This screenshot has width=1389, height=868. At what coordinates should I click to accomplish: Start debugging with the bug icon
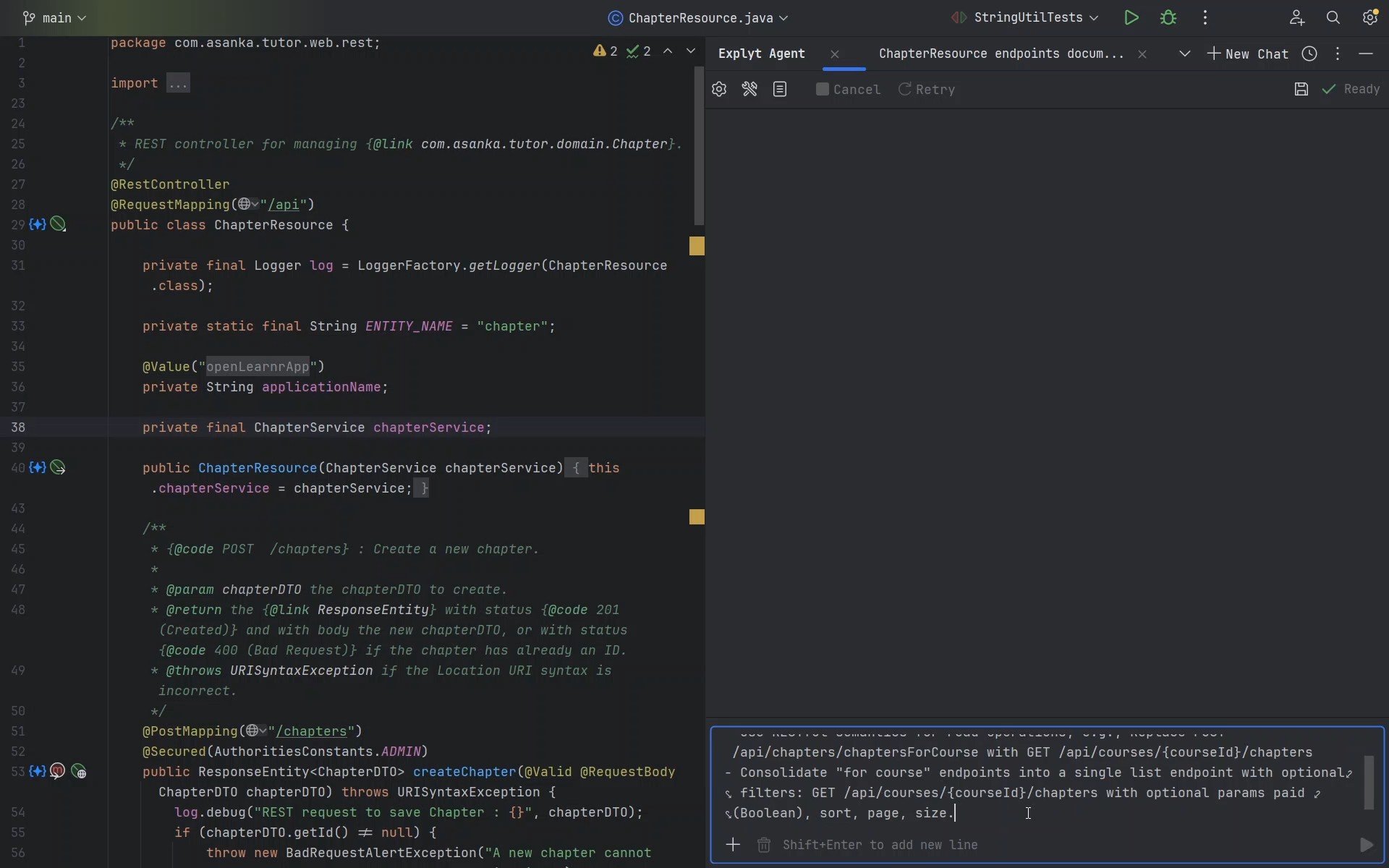(1168, 18)
